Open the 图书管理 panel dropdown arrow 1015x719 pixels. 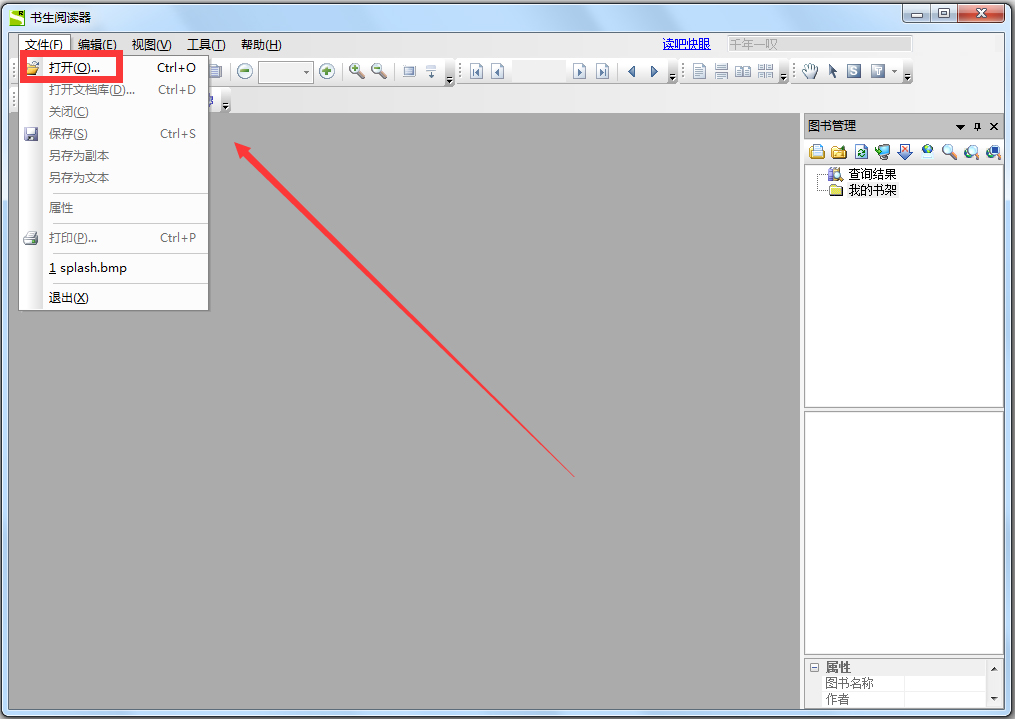coord(960,127)
